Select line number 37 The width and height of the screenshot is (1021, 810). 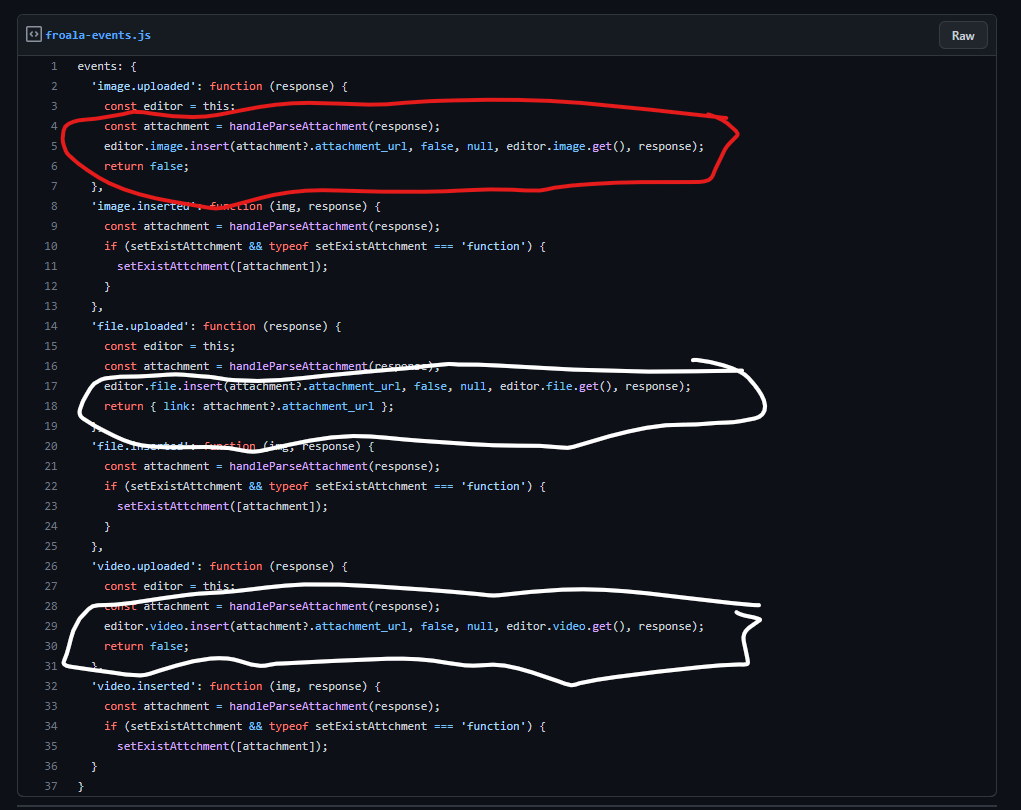(51, 786)
